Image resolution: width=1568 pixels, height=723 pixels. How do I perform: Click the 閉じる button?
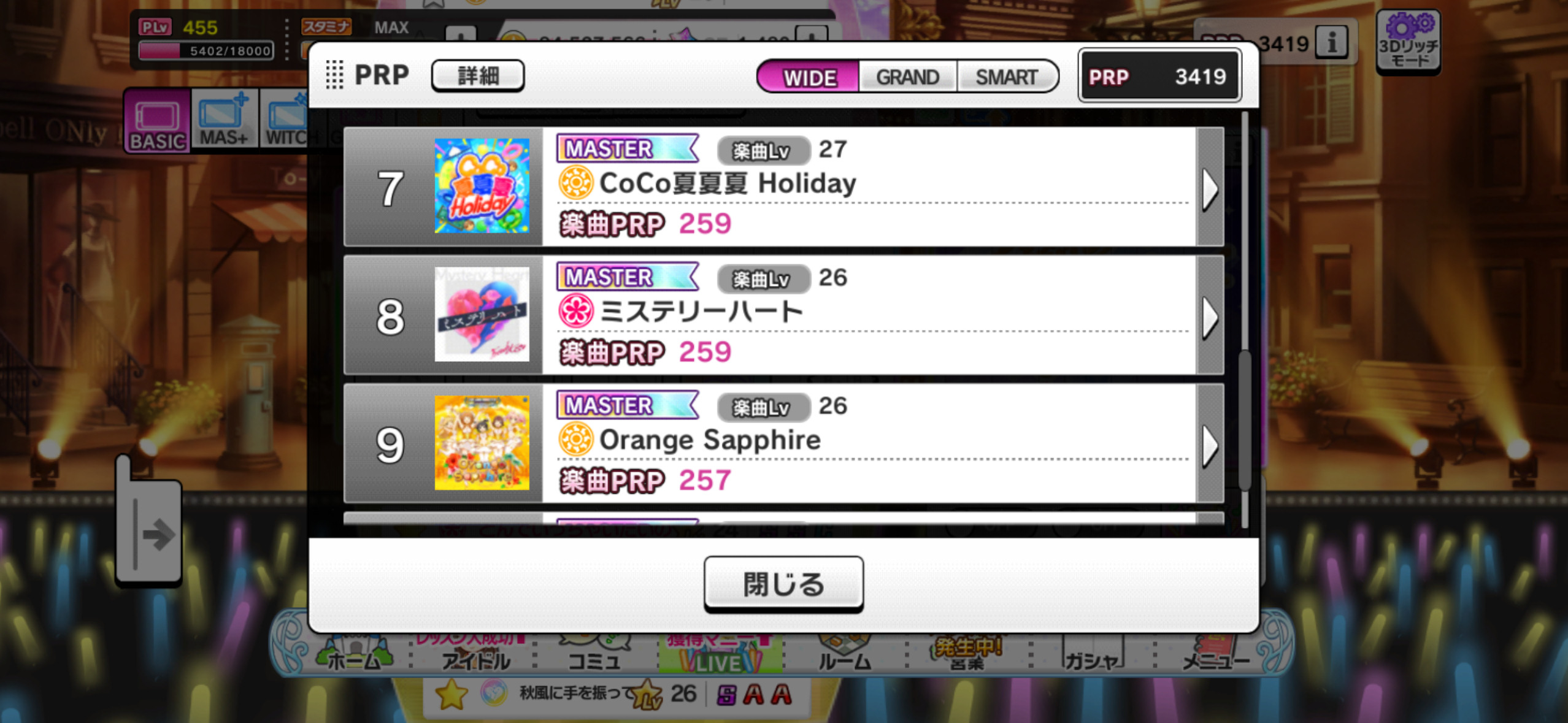[783, 584]
